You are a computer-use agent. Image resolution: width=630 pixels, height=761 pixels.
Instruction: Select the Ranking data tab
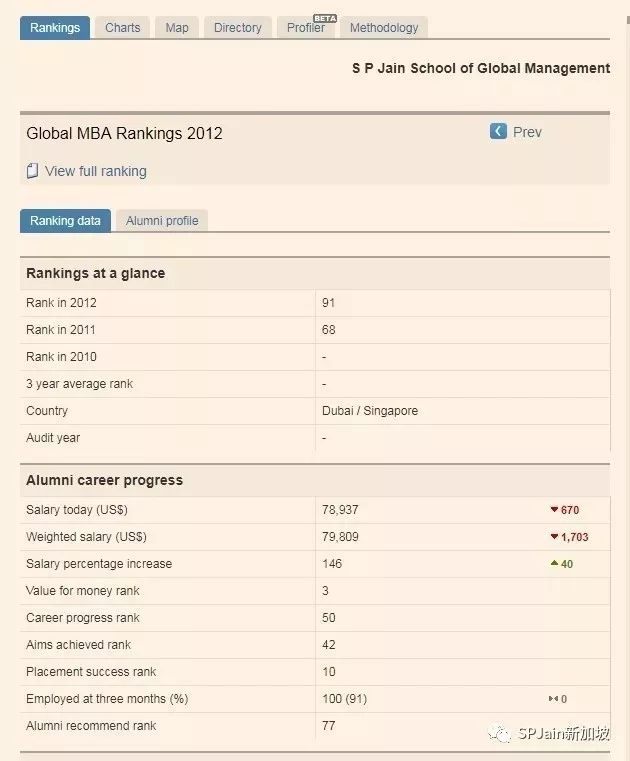(x=65, y=221)
